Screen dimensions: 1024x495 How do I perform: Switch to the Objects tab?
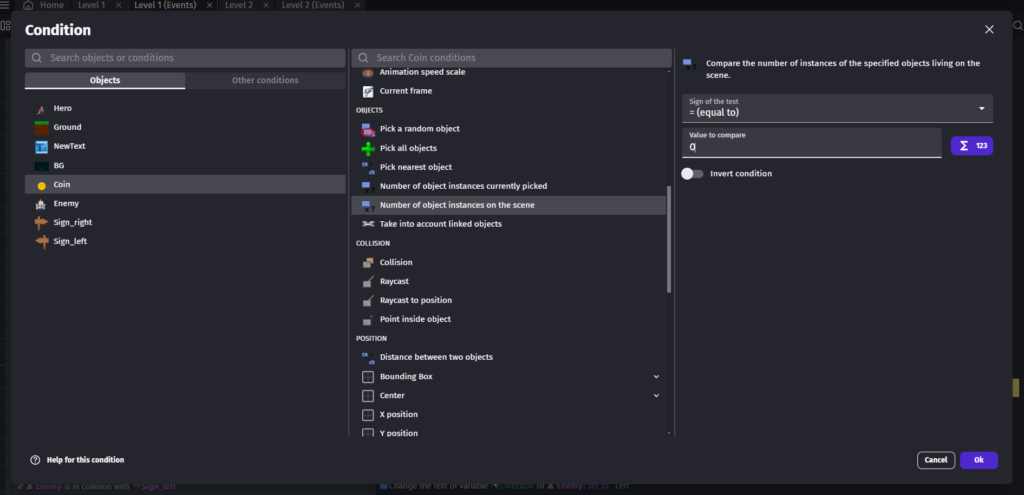click(105, 80)
